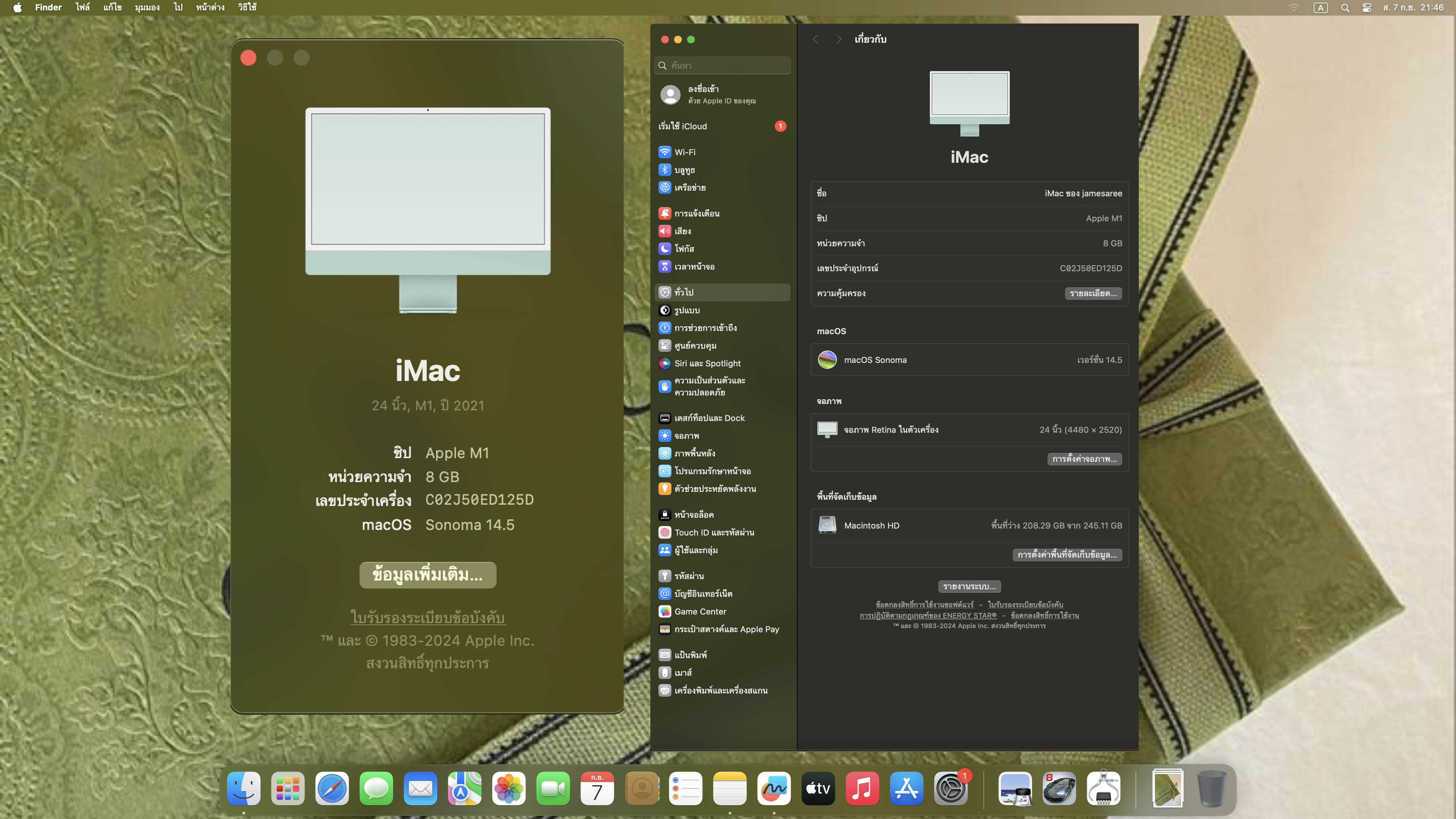Open Energy Saver (ตัวช่วยประหยัดพลังงาน) settings
This screenshot has width=1456, height=819.
point(722,489)
